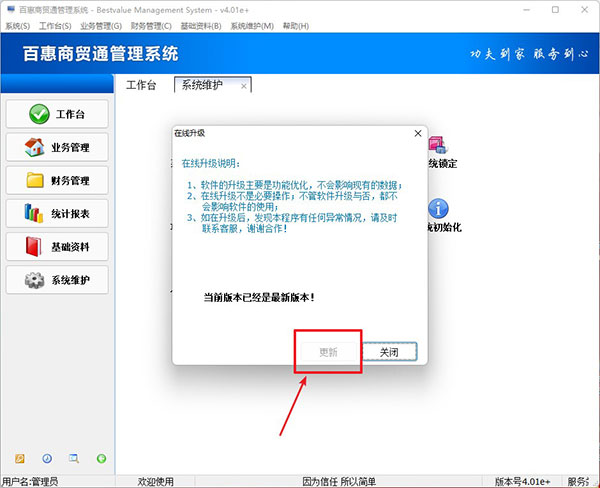Screen dimensions: 600x488
Task: Click the blue info 系统初始化 icon
Action: tap(439, 209)
